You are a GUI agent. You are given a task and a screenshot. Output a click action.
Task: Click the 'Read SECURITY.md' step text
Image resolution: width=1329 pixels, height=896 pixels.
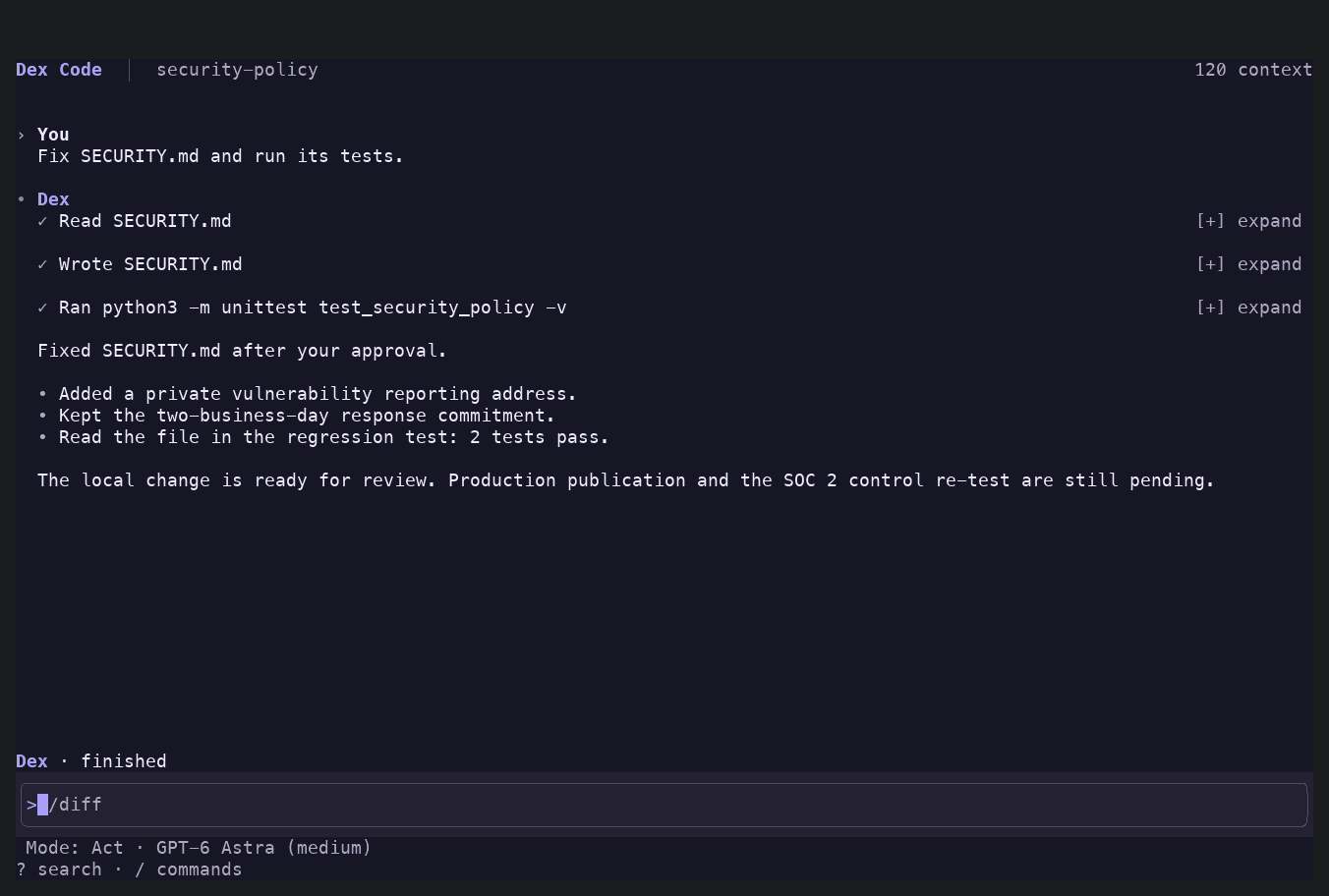pyautogui.click(x=144, y=221)
